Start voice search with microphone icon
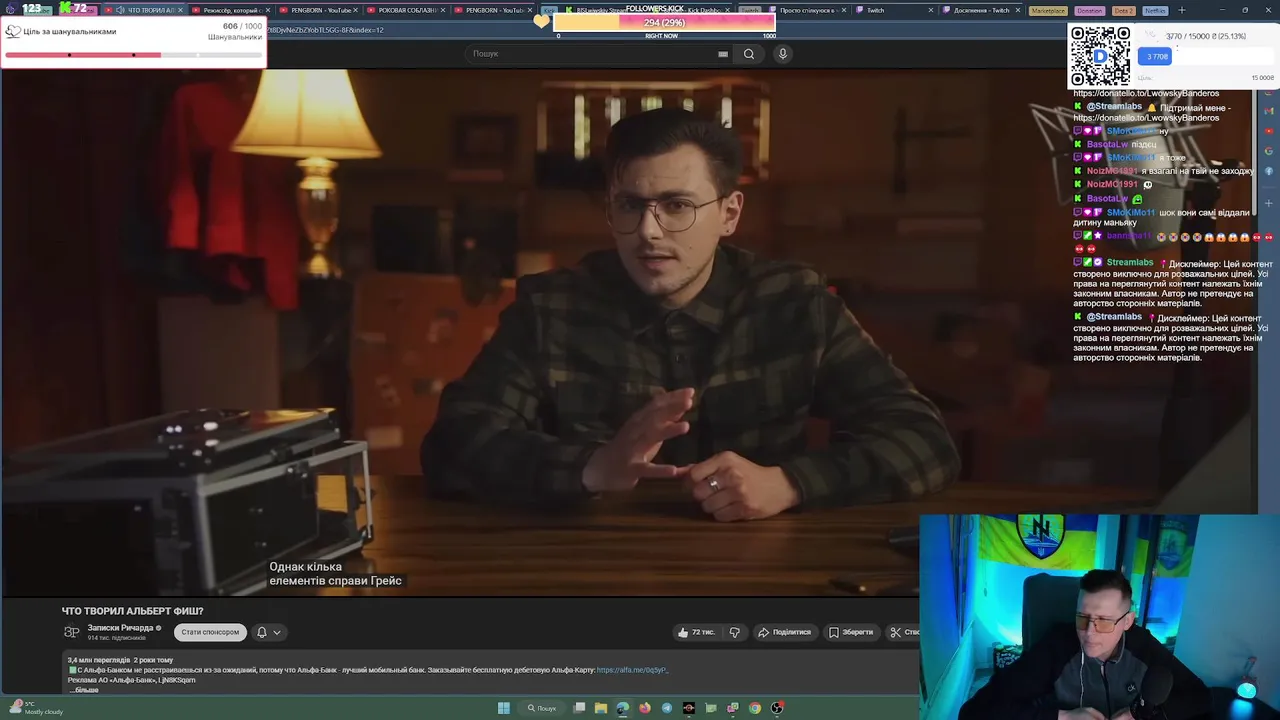 tap(783, 54)
